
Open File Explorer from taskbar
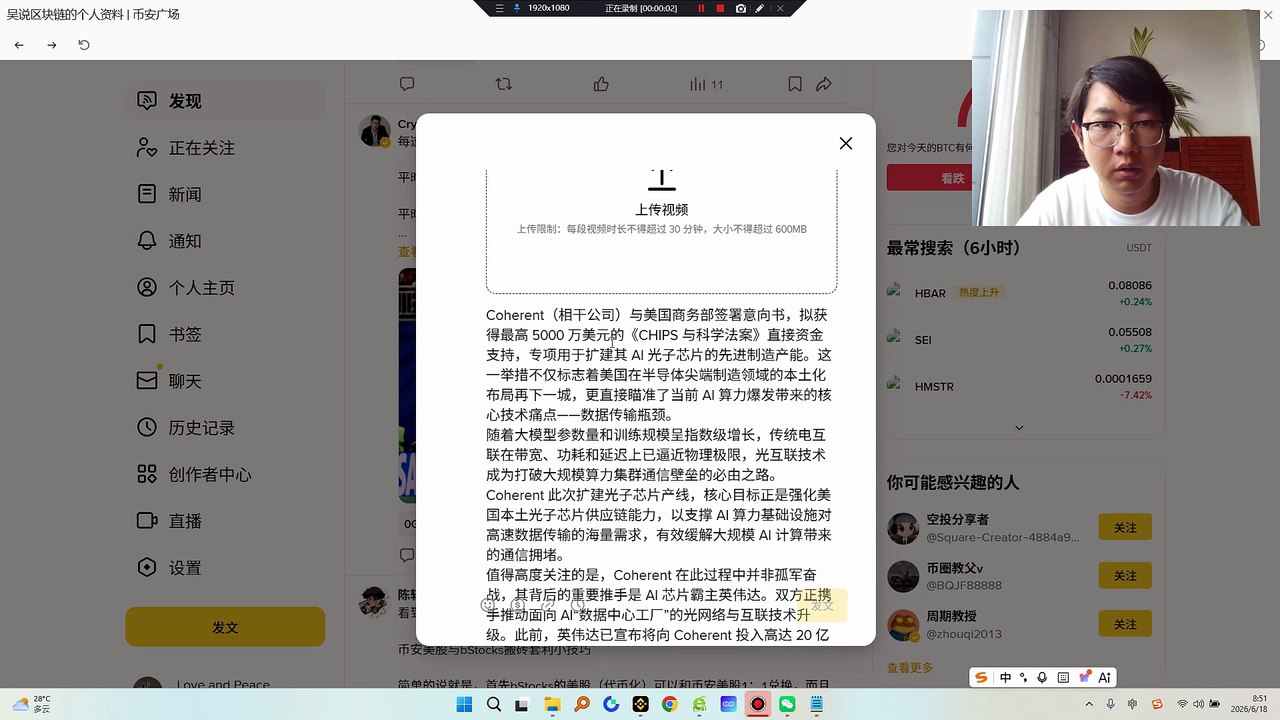(x=552, y=704)
